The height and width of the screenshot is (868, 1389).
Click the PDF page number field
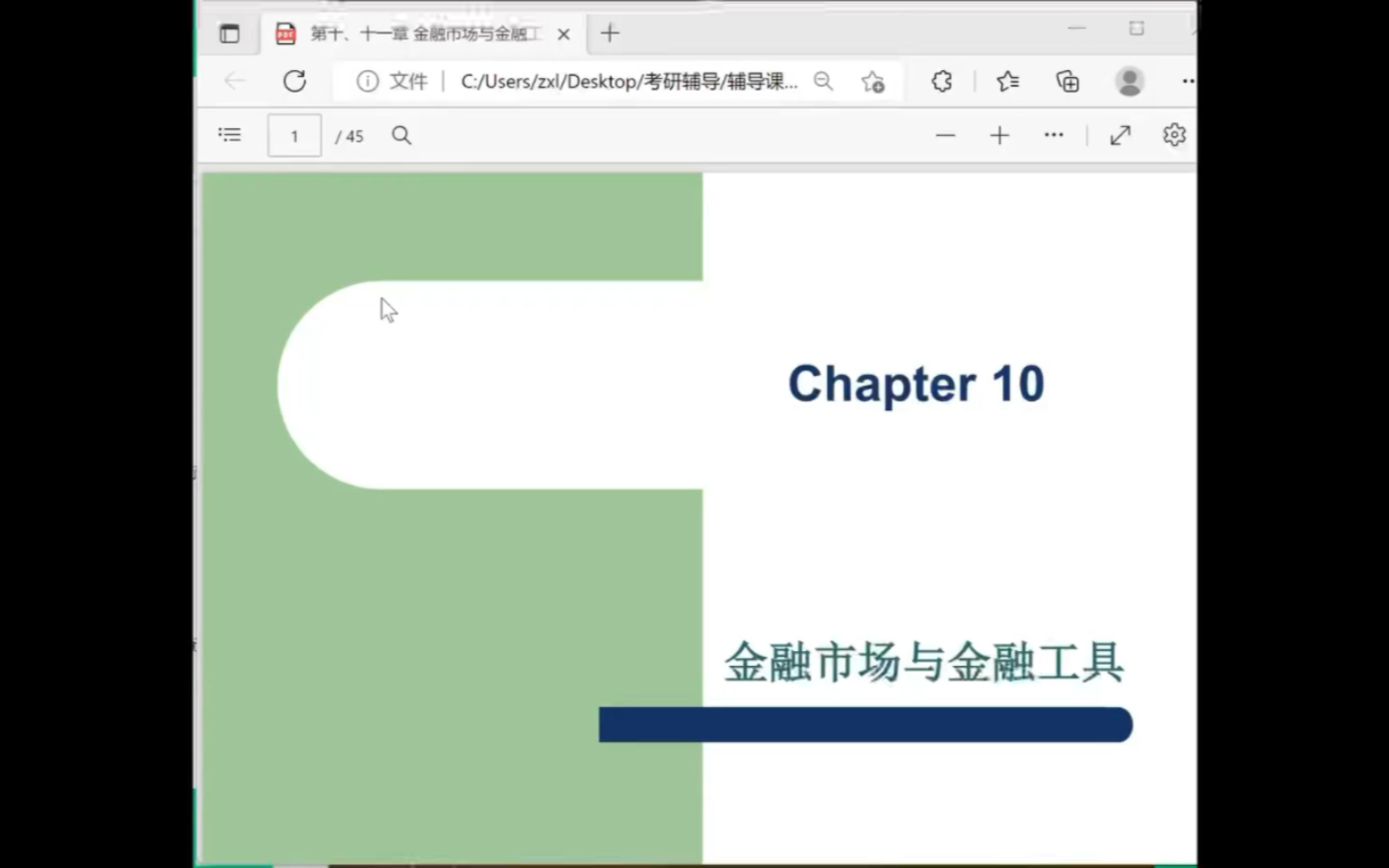pyautogui.click(x=294, y=135)
